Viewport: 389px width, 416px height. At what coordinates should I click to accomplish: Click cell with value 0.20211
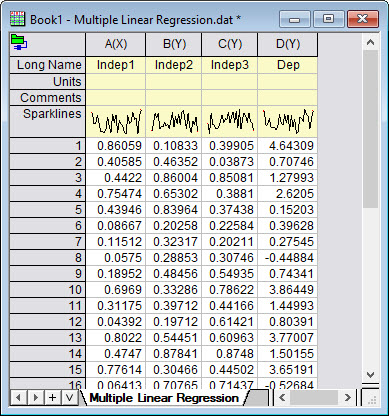pyautogui.click(x=230, y=242)
